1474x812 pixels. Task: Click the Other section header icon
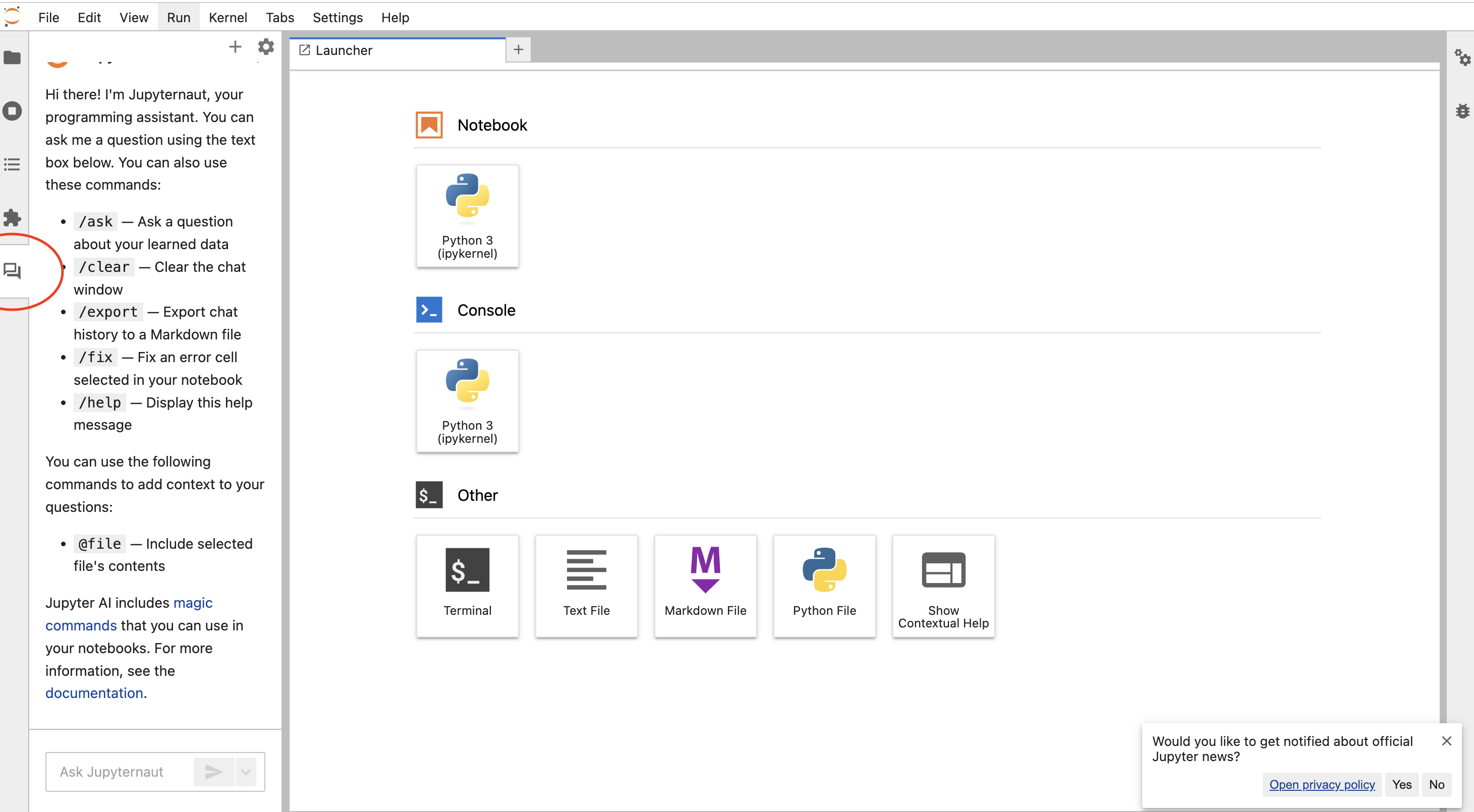429,494
